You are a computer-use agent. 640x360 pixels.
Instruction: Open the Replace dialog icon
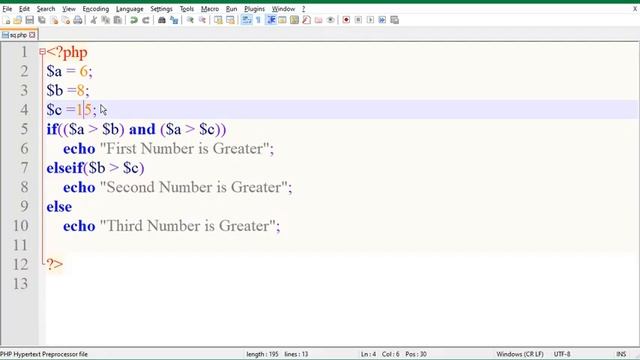(174, 20)
